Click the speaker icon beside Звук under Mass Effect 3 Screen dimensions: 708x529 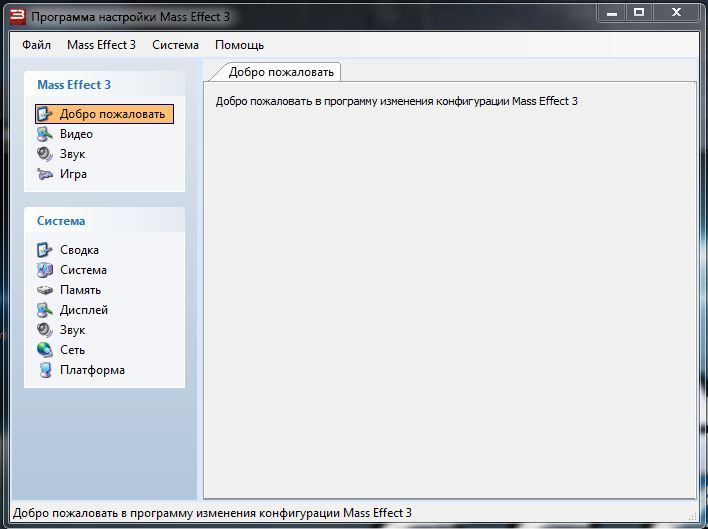pyautogui.click(x=45, y=154)
